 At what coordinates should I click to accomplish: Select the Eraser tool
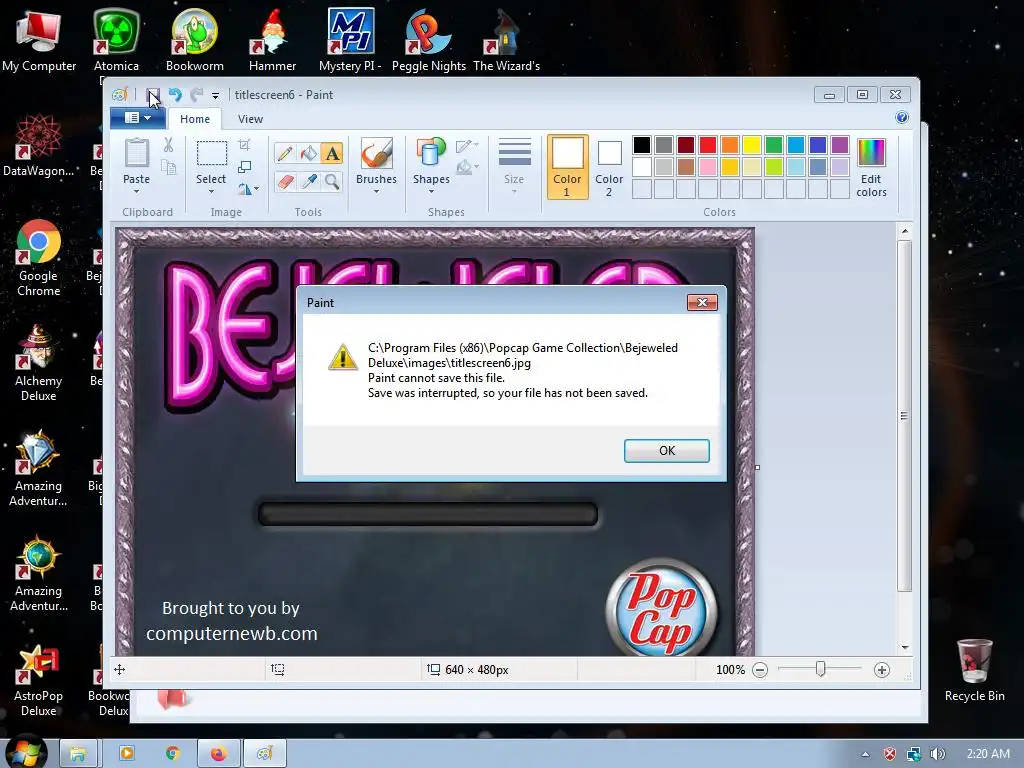285,181
